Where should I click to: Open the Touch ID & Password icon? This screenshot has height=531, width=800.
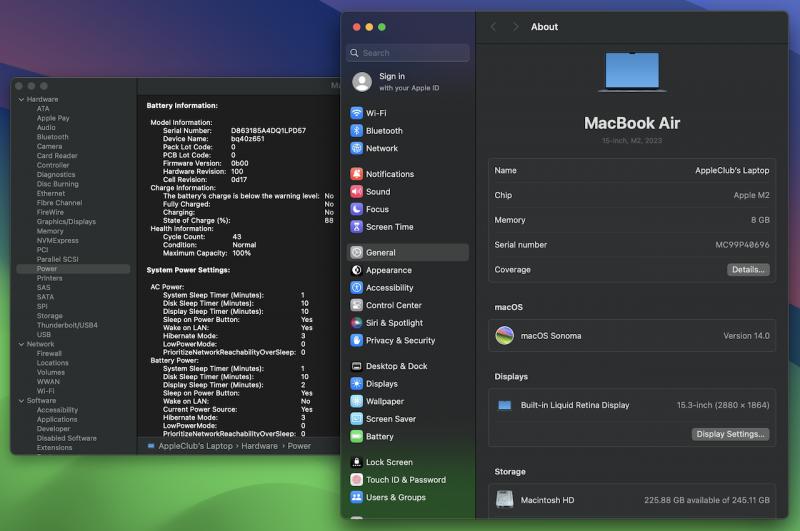tap(357, 480)
